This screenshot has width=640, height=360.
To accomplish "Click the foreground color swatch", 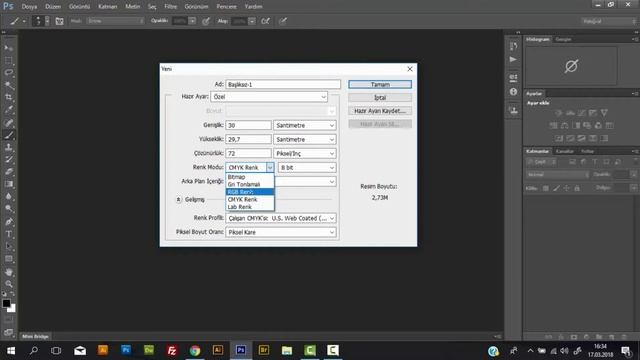I will coord(6,304).
